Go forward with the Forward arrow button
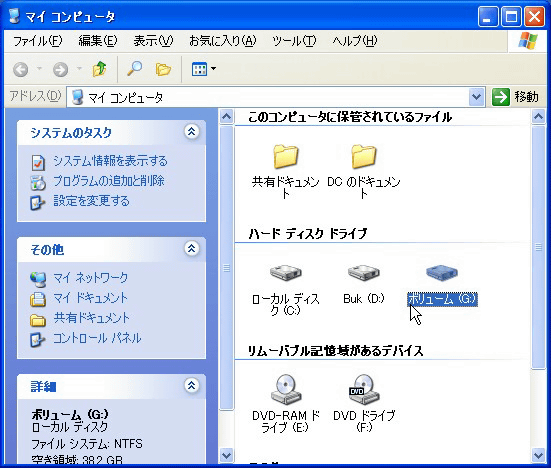 click(60, 69)
